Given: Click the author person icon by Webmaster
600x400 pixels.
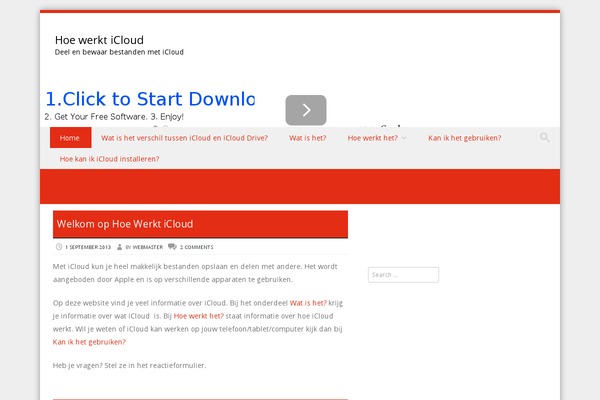Looking at the screenshot, I should [119, 247].
